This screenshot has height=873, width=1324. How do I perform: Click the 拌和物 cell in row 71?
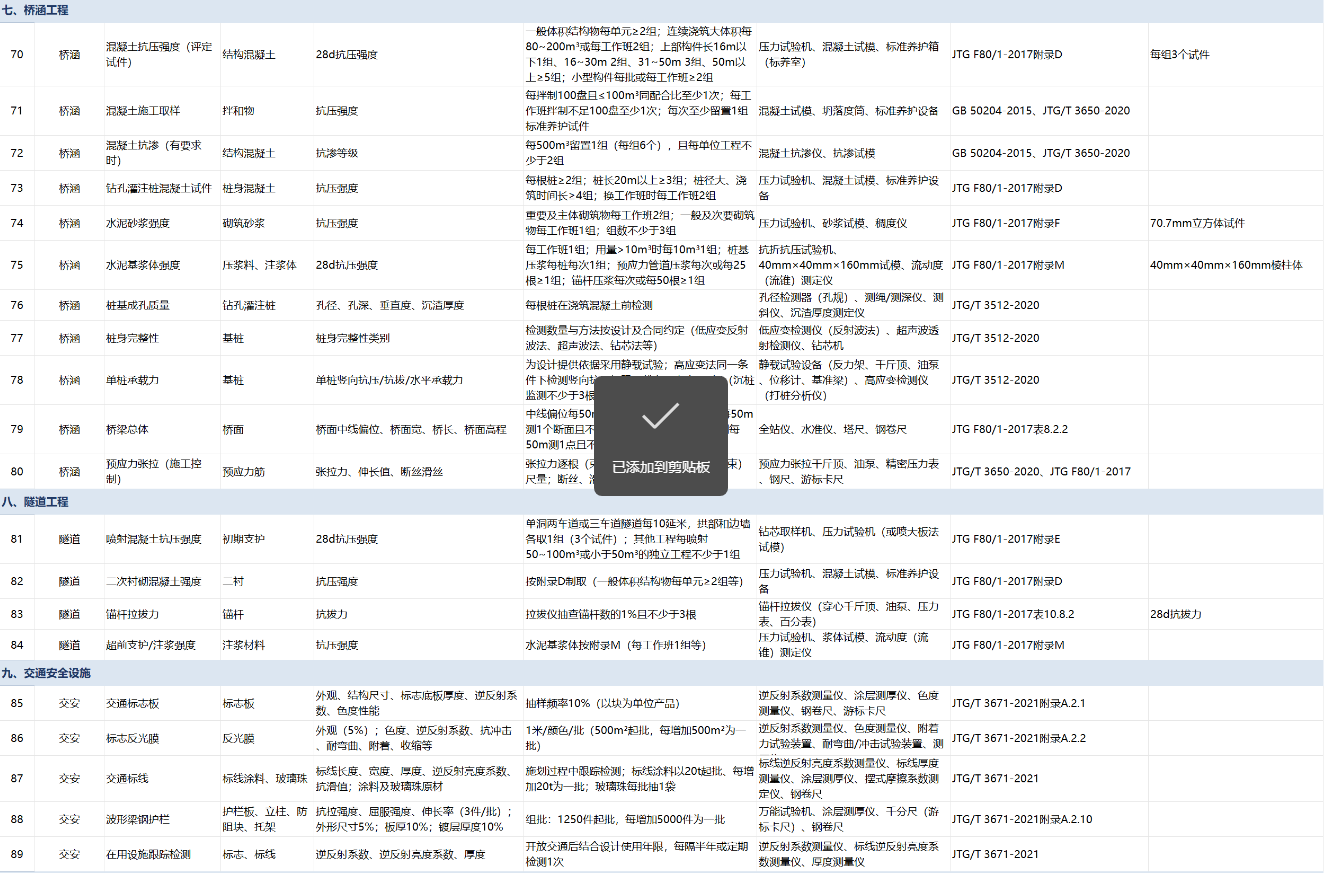[x=238, y=111]
